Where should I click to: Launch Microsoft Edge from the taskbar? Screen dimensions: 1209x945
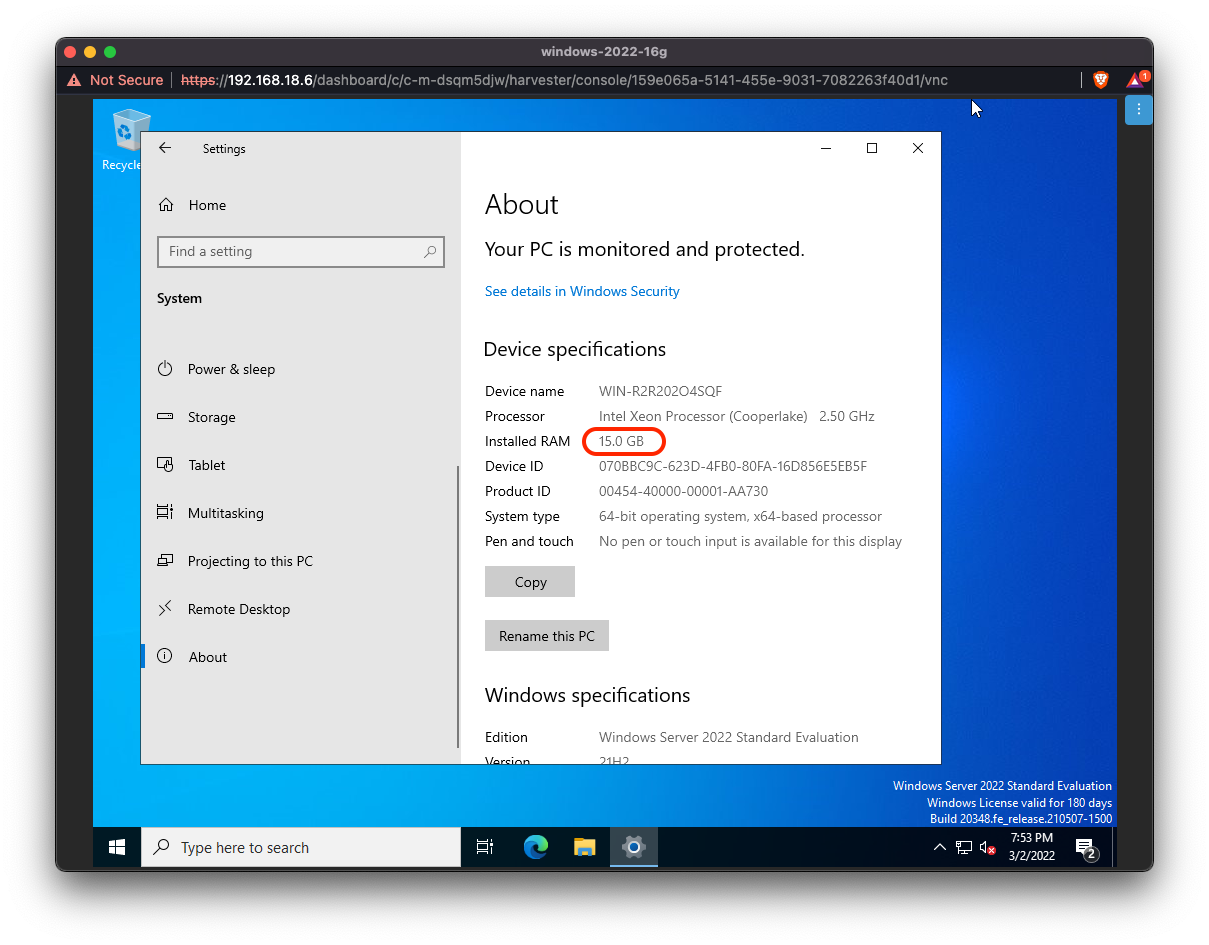point(536,847)
